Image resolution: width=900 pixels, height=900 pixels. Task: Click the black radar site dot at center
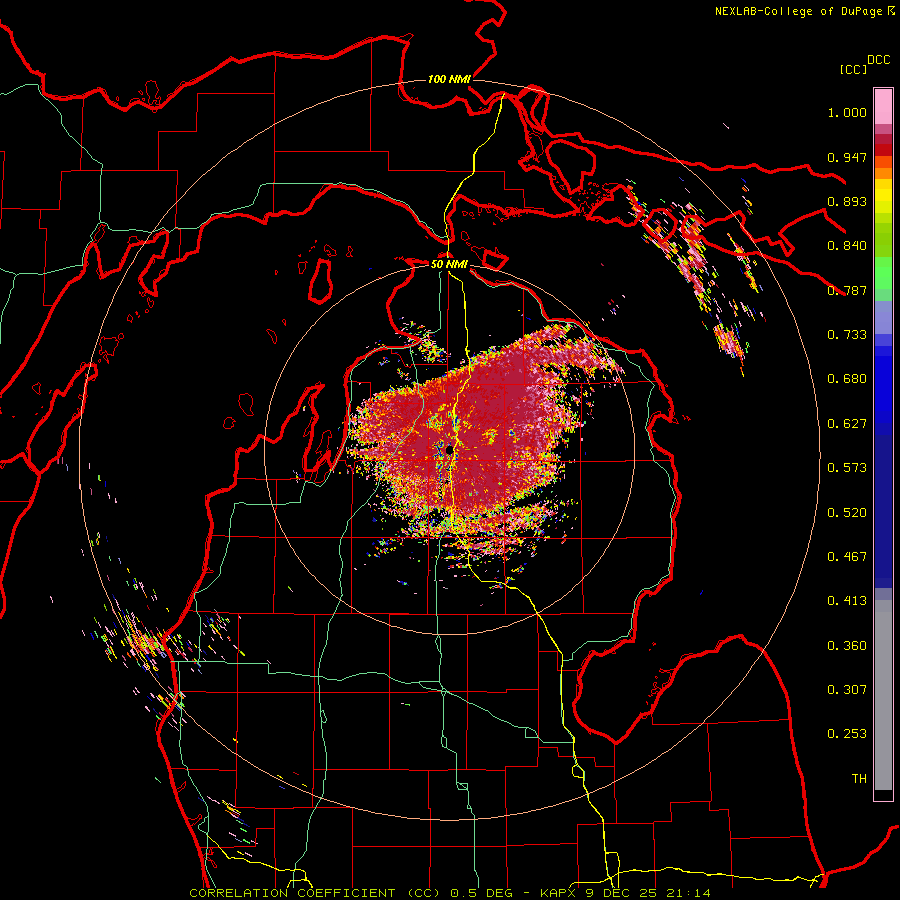[x=449, y=451]
